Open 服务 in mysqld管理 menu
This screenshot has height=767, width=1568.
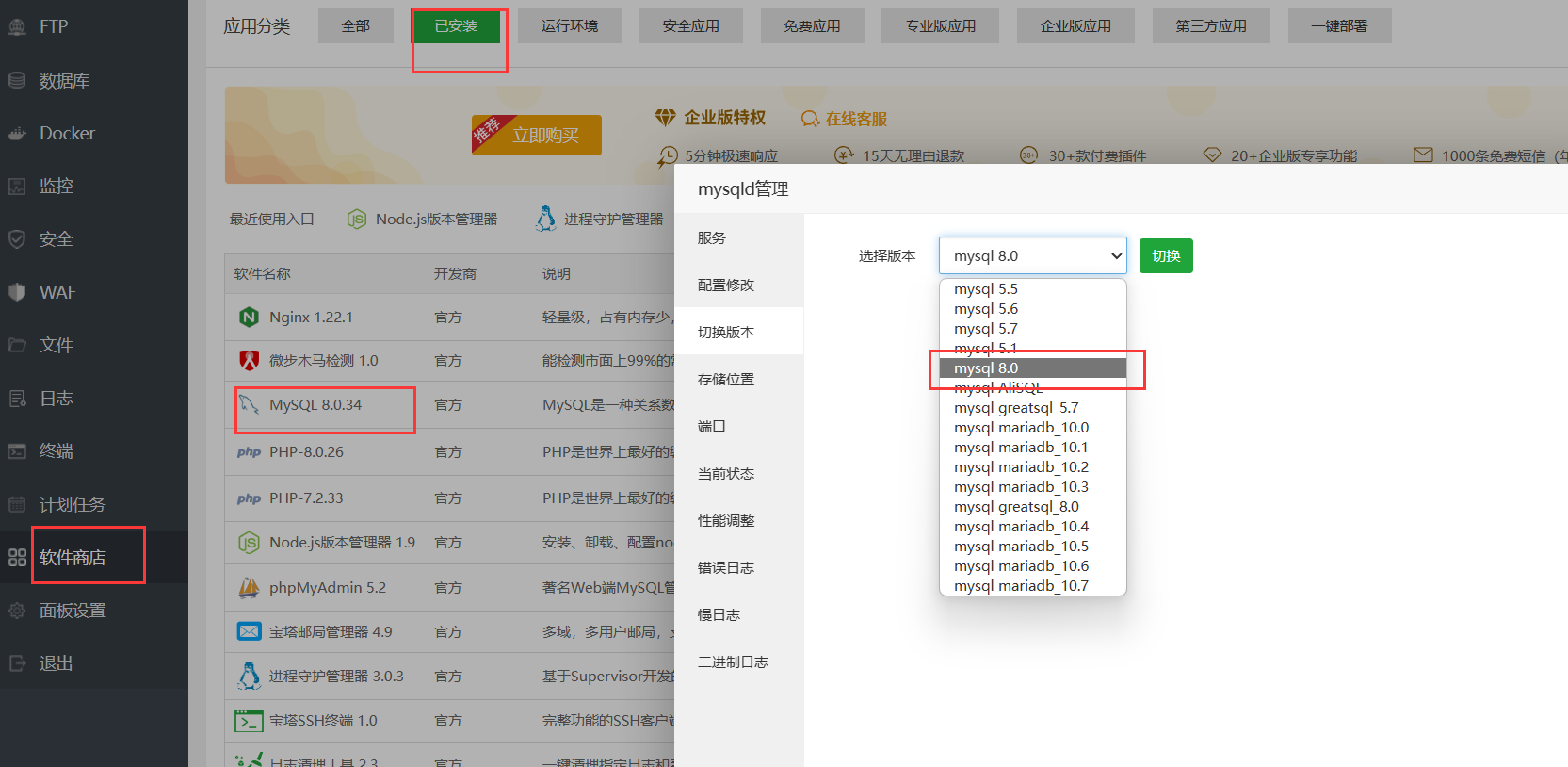pos(739,237)
